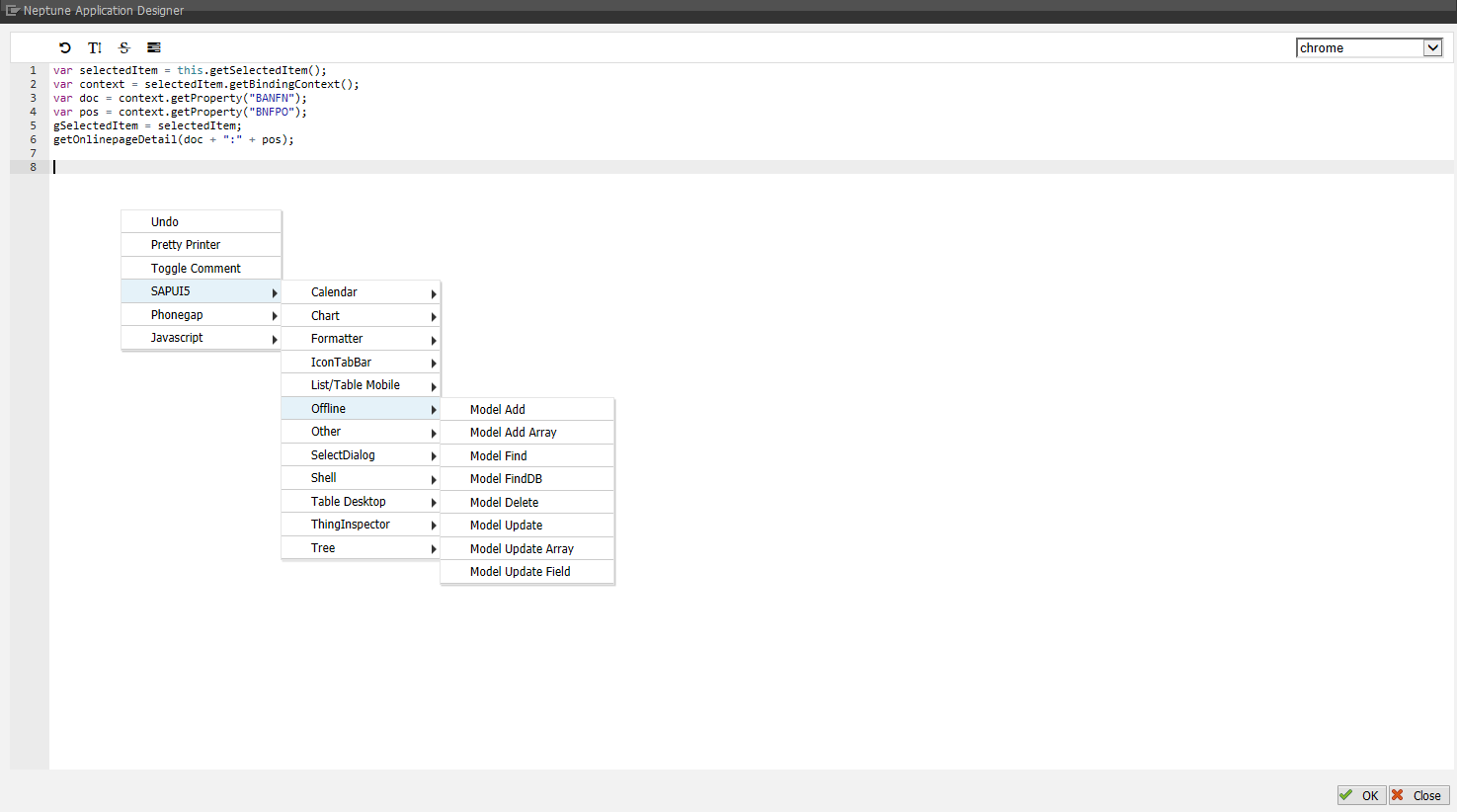Click the Neptune Application Designer title bar icon

11,11
